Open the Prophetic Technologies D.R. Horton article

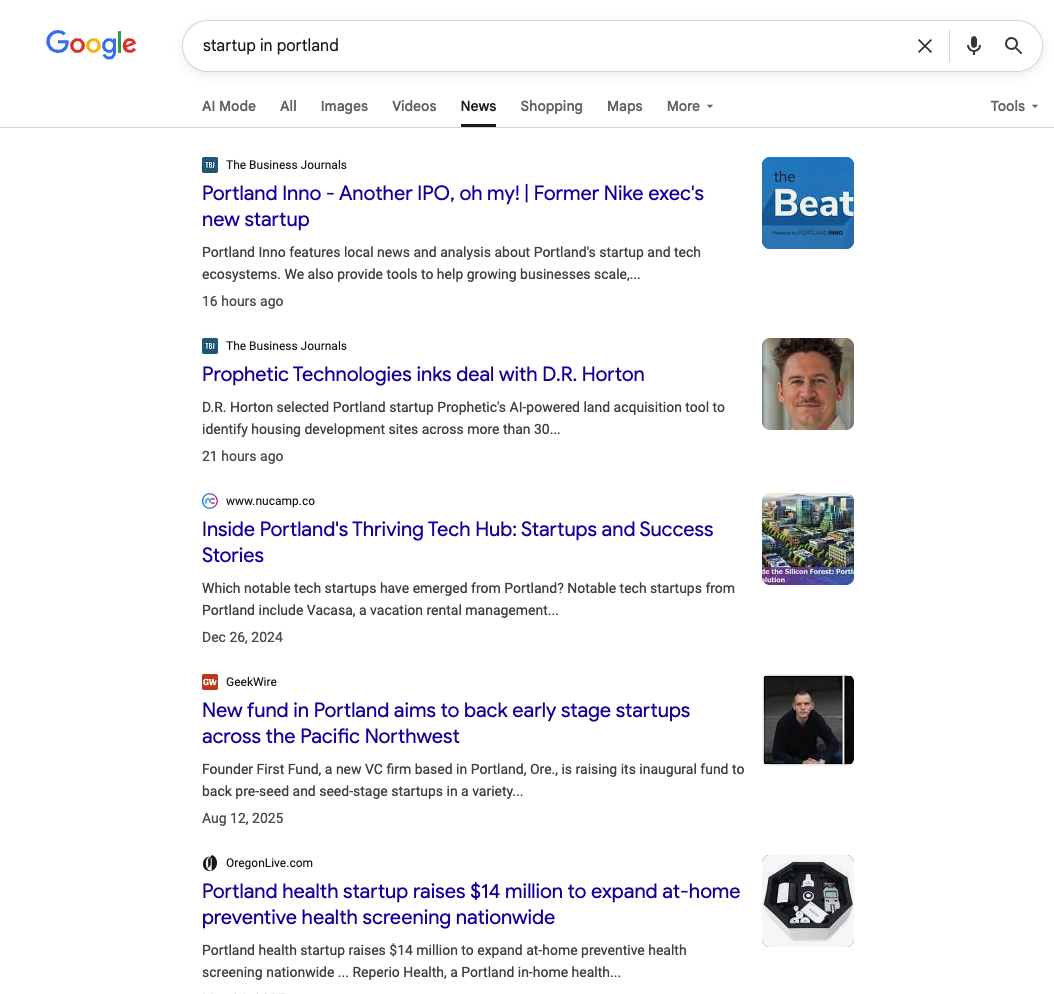(x=422, y=374)
